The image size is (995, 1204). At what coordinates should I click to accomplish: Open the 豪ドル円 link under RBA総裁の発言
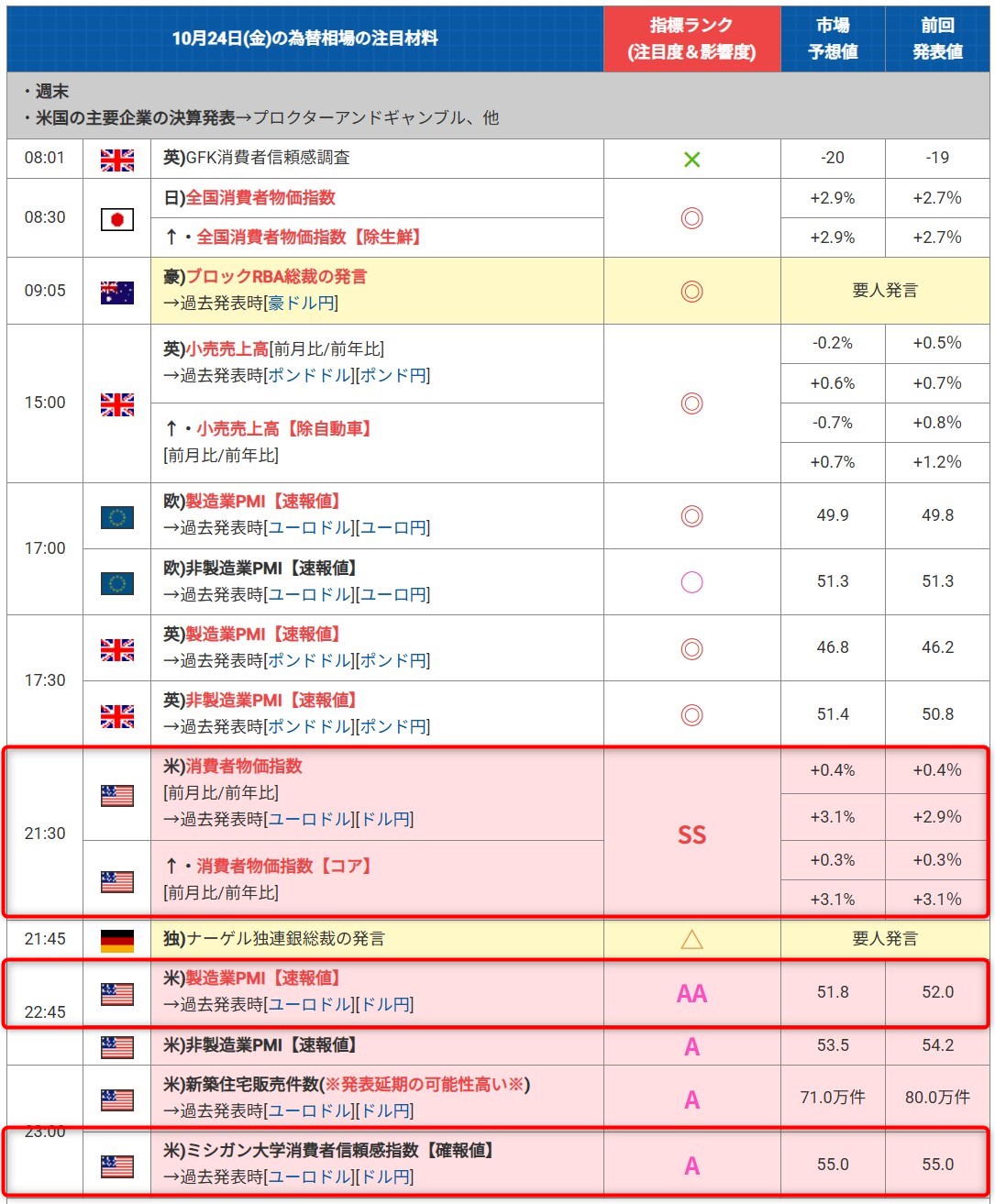tap(300, 304)
